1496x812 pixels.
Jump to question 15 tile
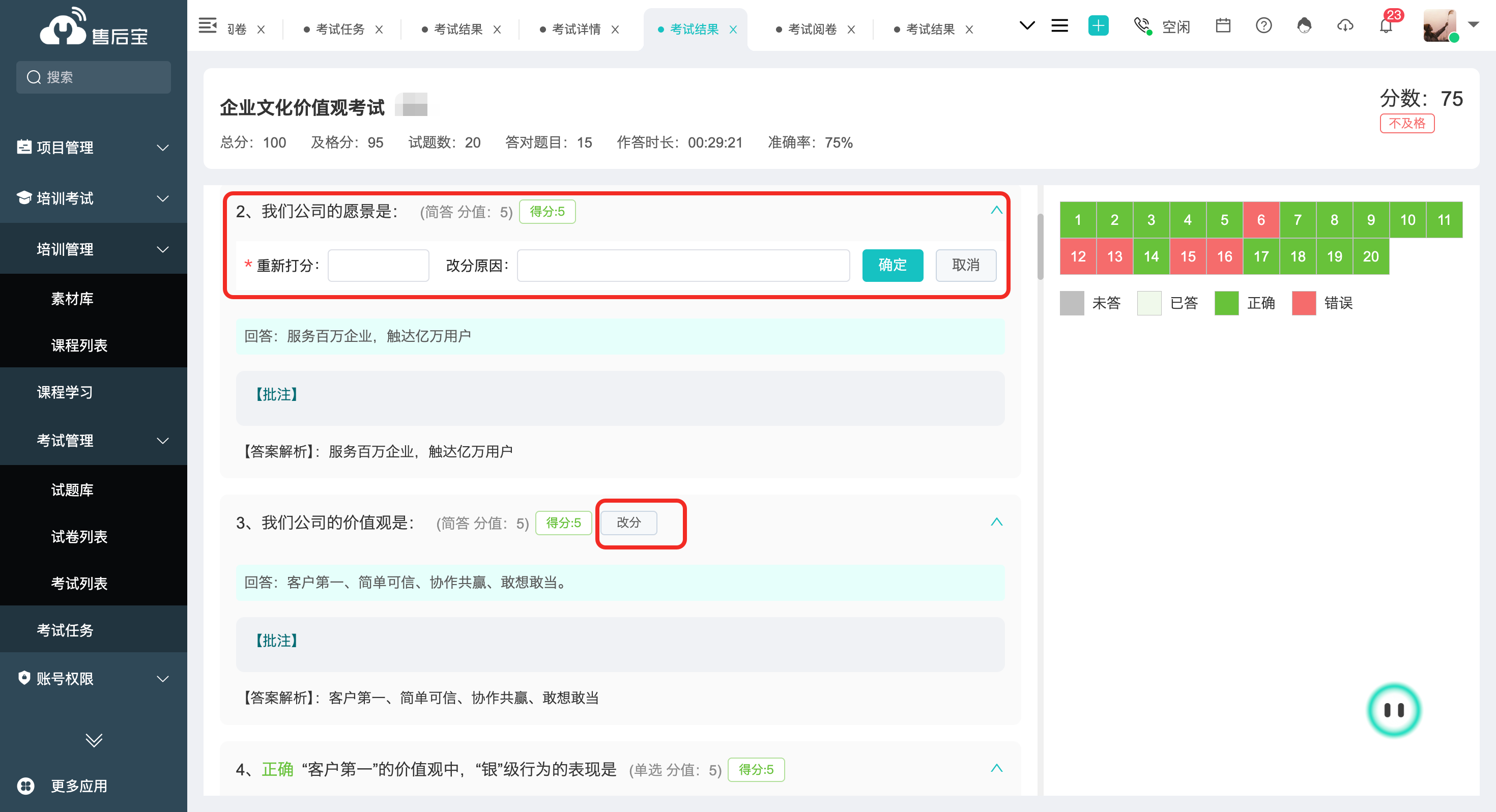click(x=1187, y=256)
